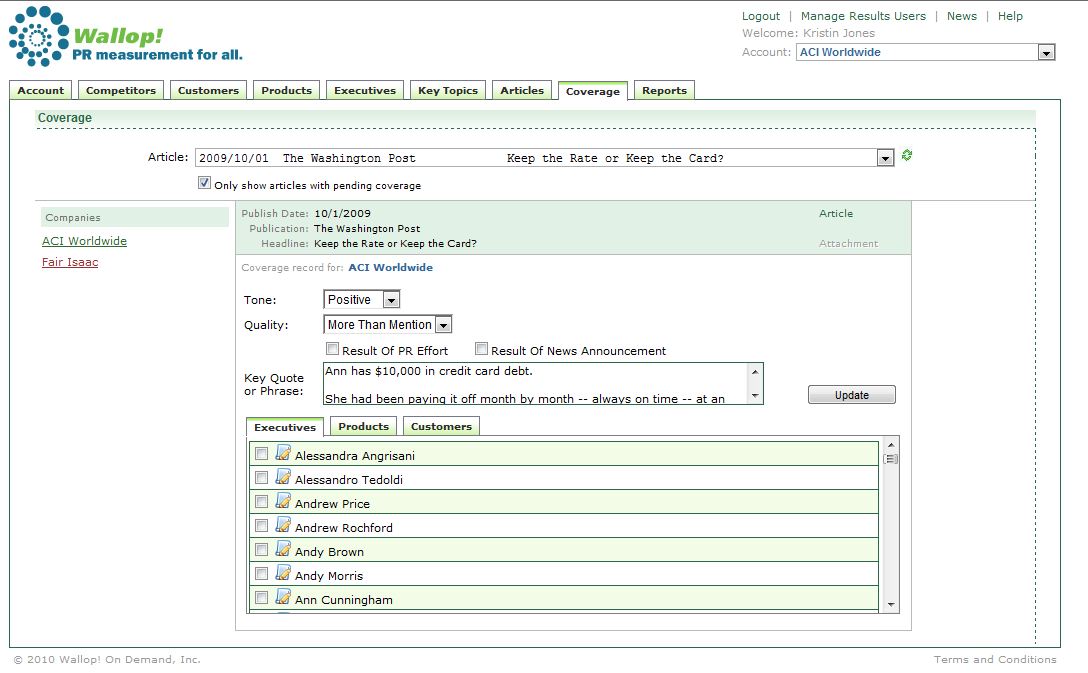The height and width of the screenshot is (673, 1088).
Task: Open the Reports tab
Action: (x=664, y=90)
